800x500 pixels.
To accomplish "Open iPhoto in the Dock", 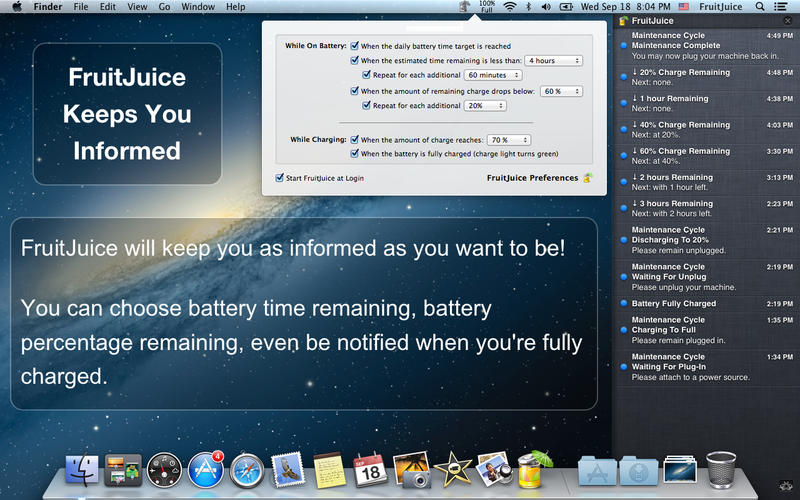I will [x=411, y=469].
